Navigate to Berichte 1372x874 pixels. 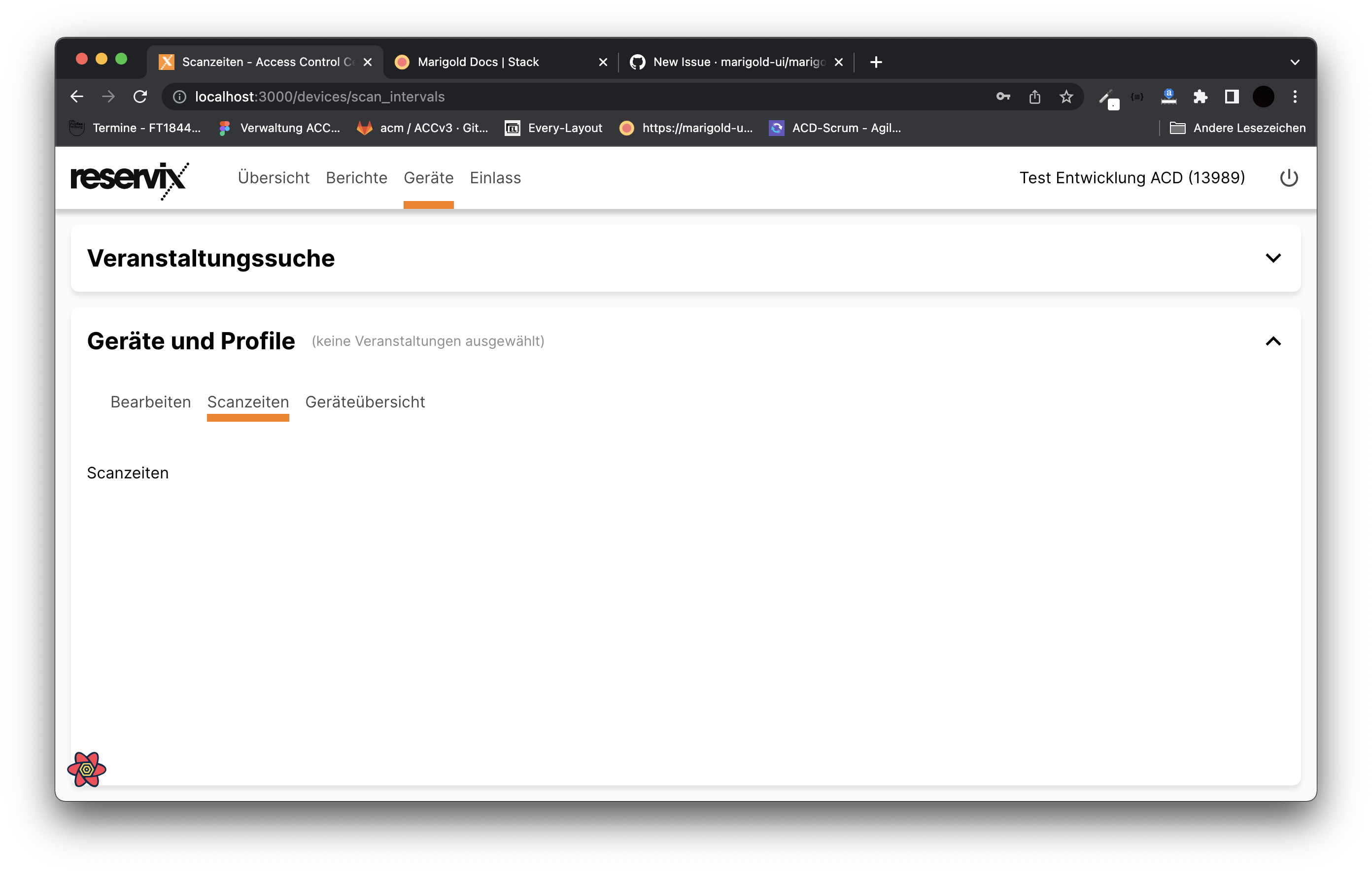(357, 178)
